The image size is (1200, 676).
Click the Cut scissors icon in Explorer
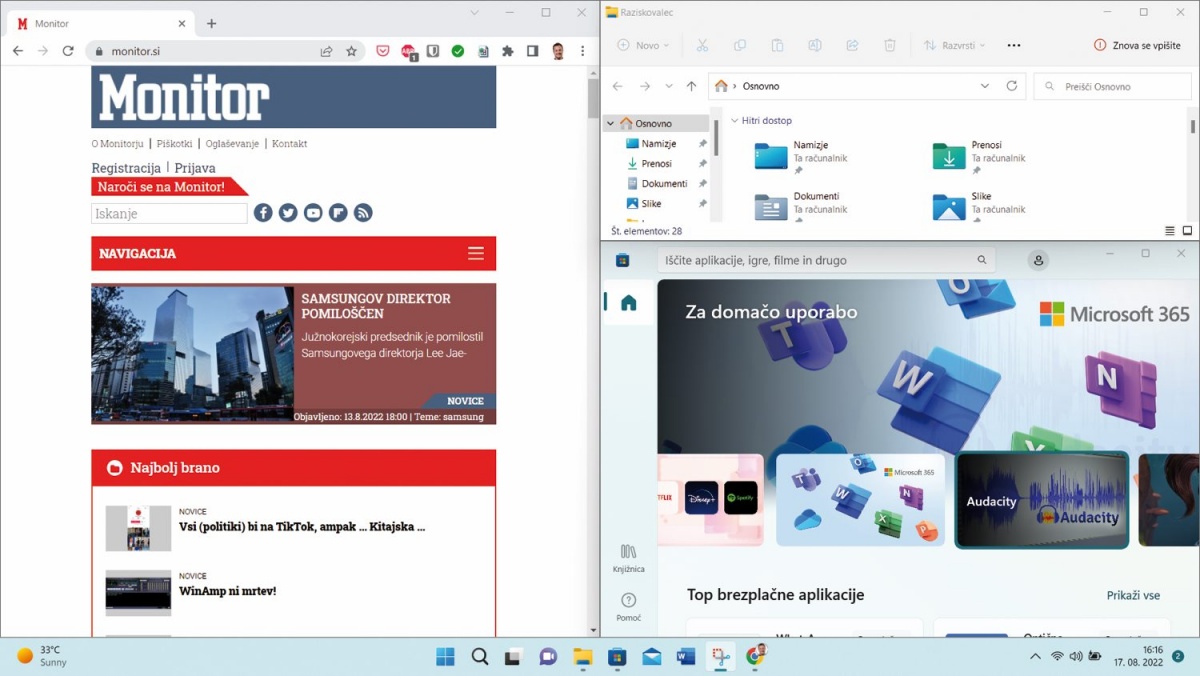click(x=702, y=45)
